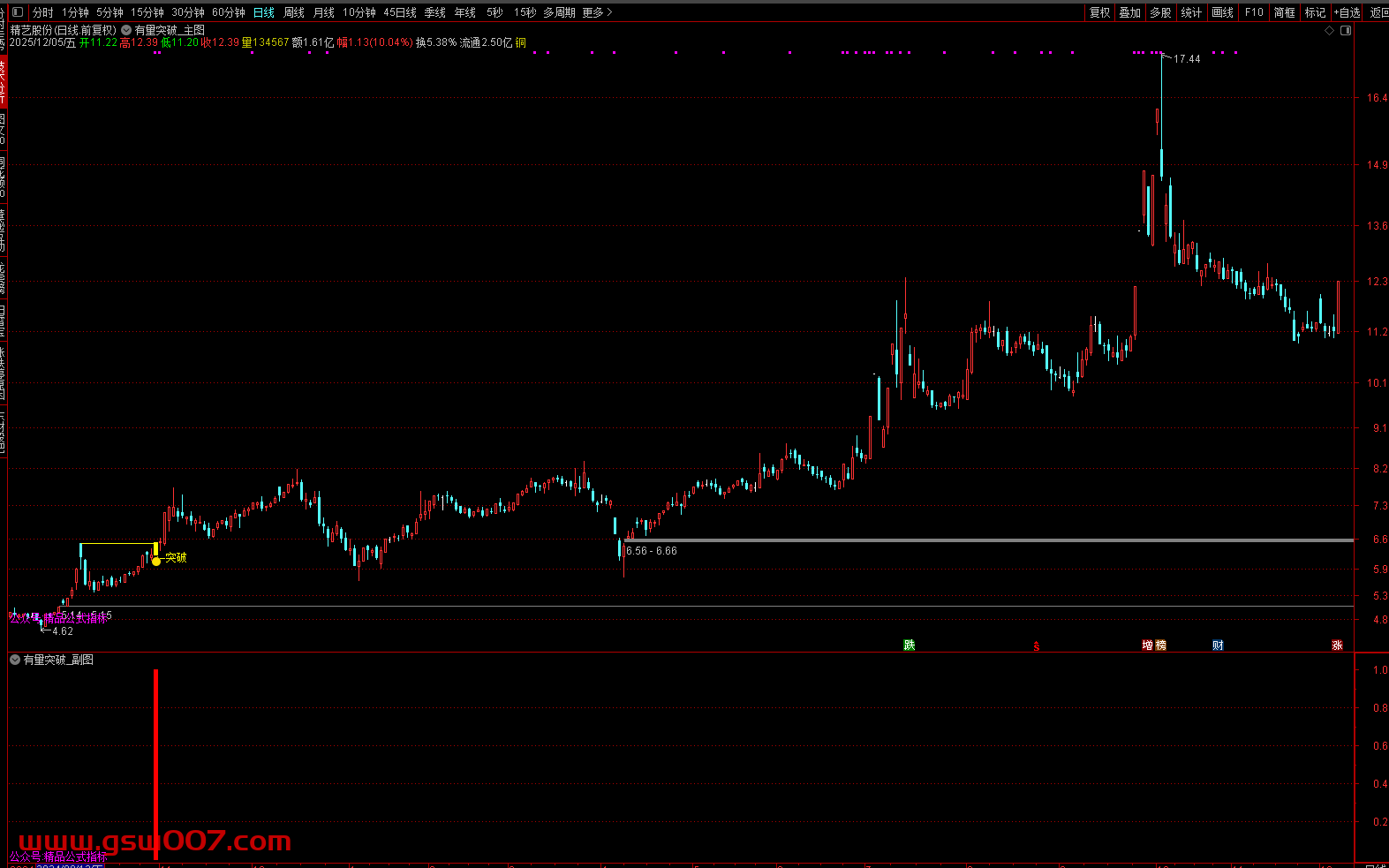Open the 有量突破_副图 indicator dropdown
Image resolution: width=1389 pixels, height=868 pixels.
point(15,660)
